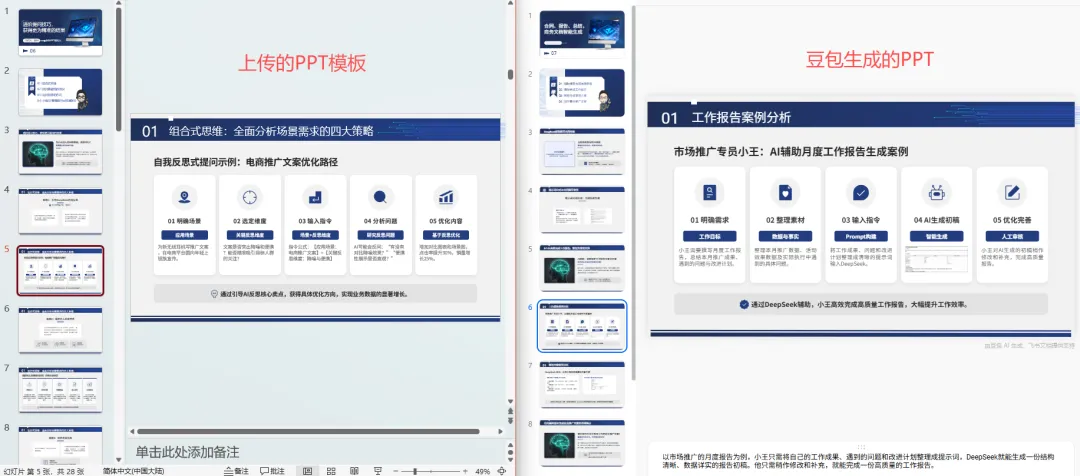
Task: Switch to Normal view icon in status bar
Action: tap(307, 471)
